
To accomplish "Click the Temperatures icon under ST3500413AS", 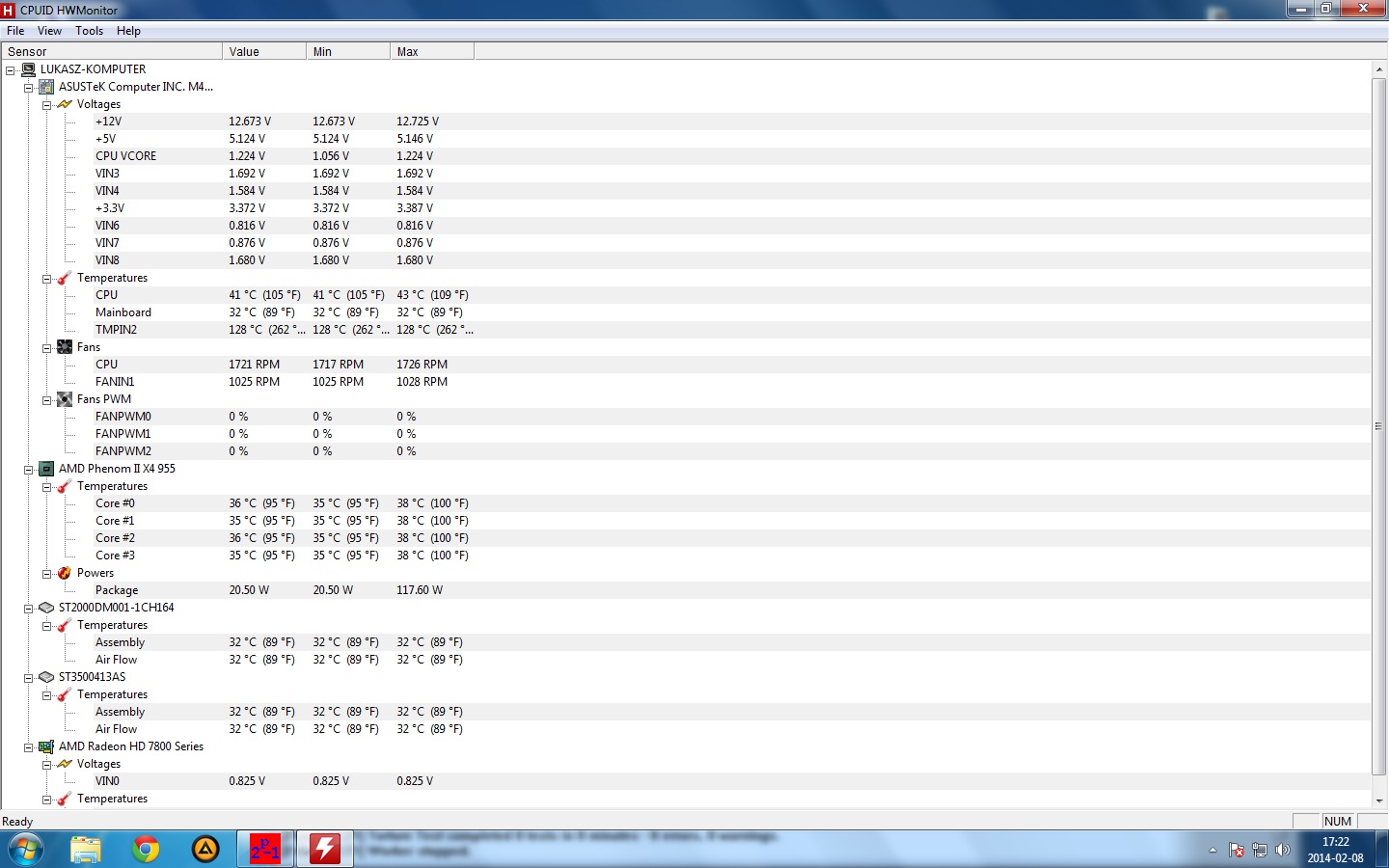I will point(65,694).
